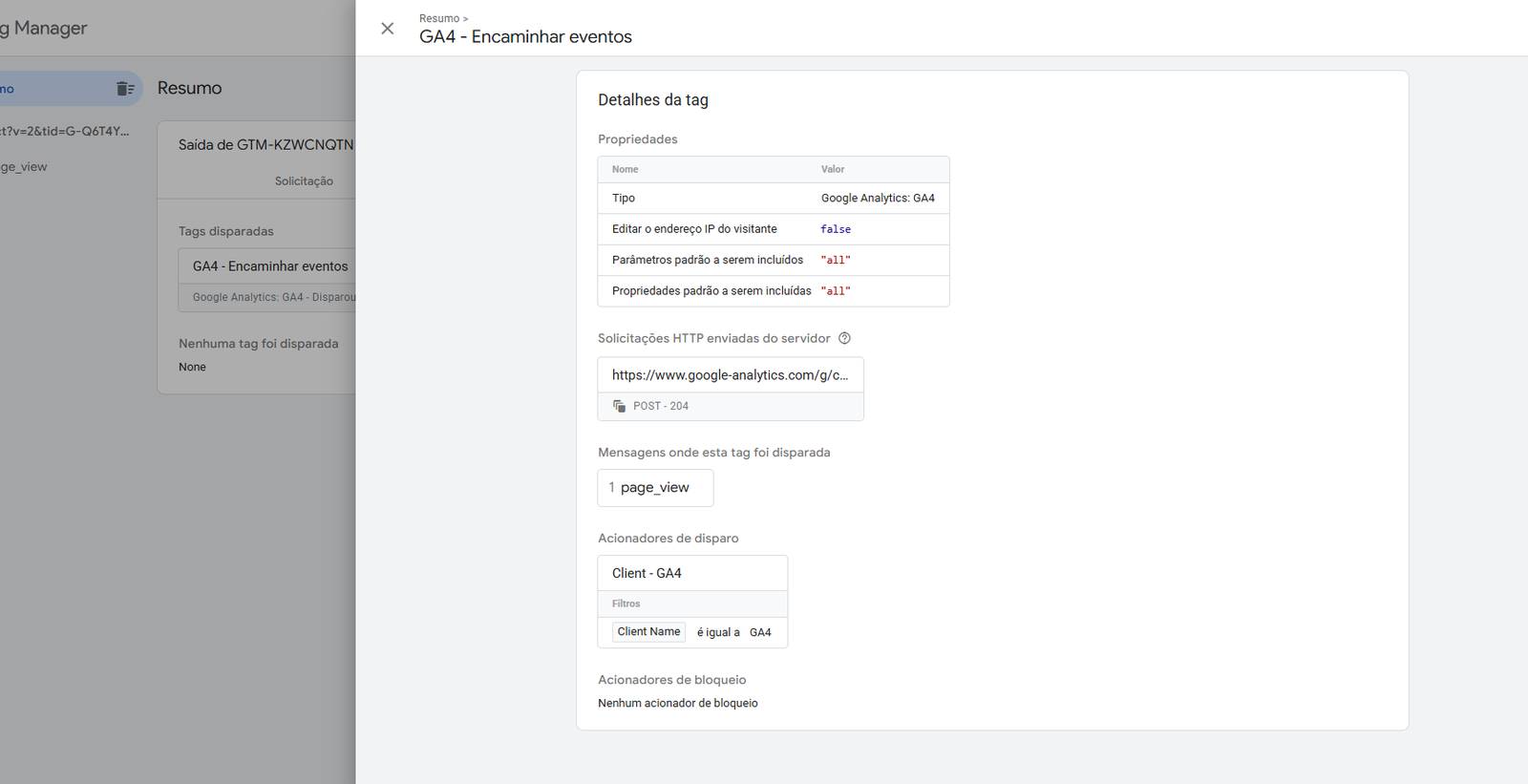
Task: Open help for HTTP requests sent from server
Action: click(x=844, y=338)
